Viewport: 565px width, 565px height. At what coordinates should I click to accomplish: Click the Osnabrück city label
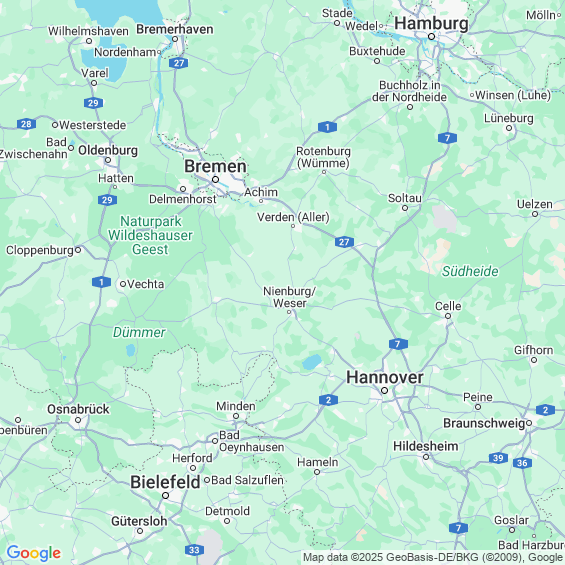click(78, 409)
